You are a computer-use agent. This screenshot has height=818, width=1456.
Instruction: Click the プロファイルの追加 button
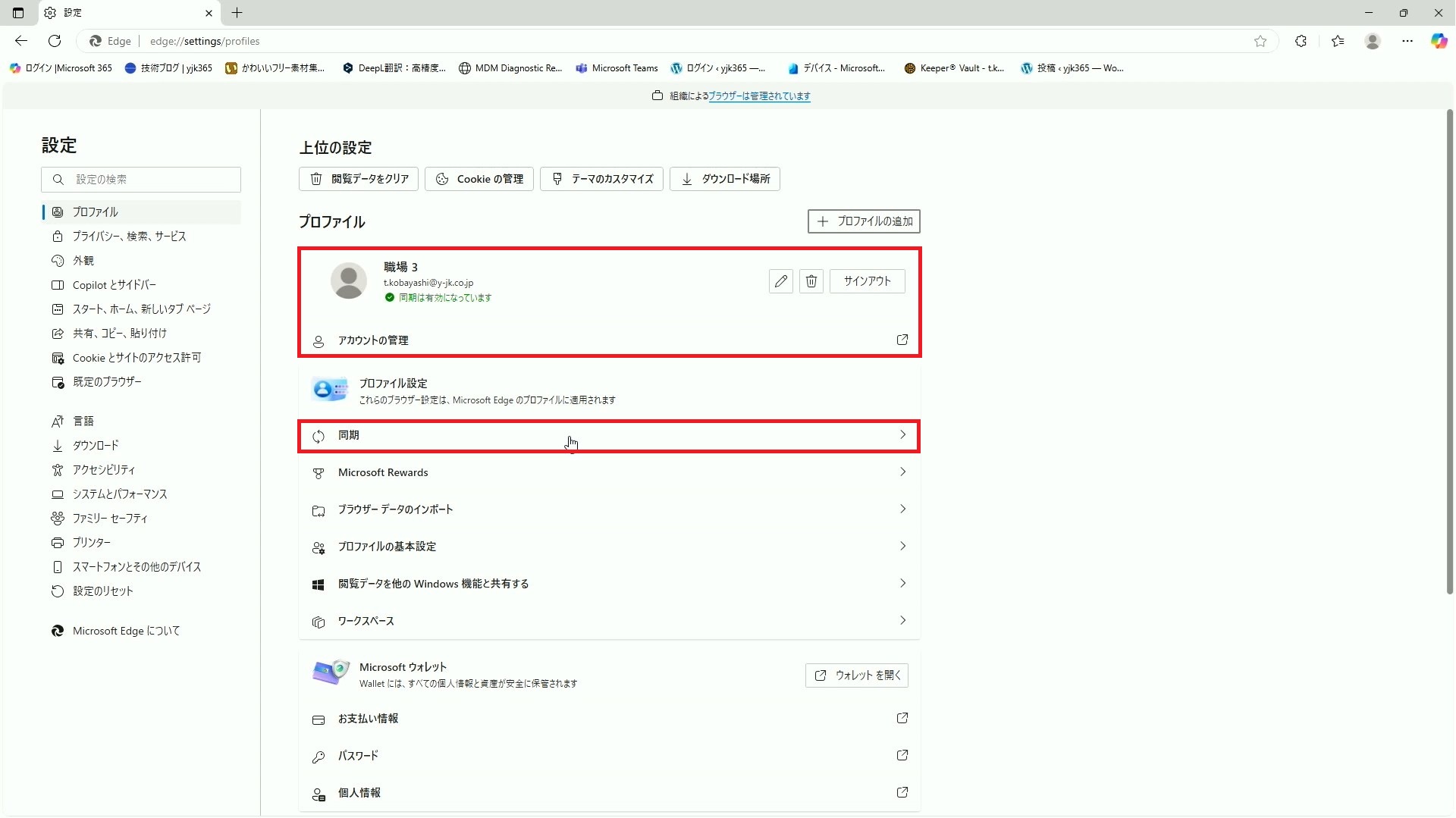click(864, 221)
